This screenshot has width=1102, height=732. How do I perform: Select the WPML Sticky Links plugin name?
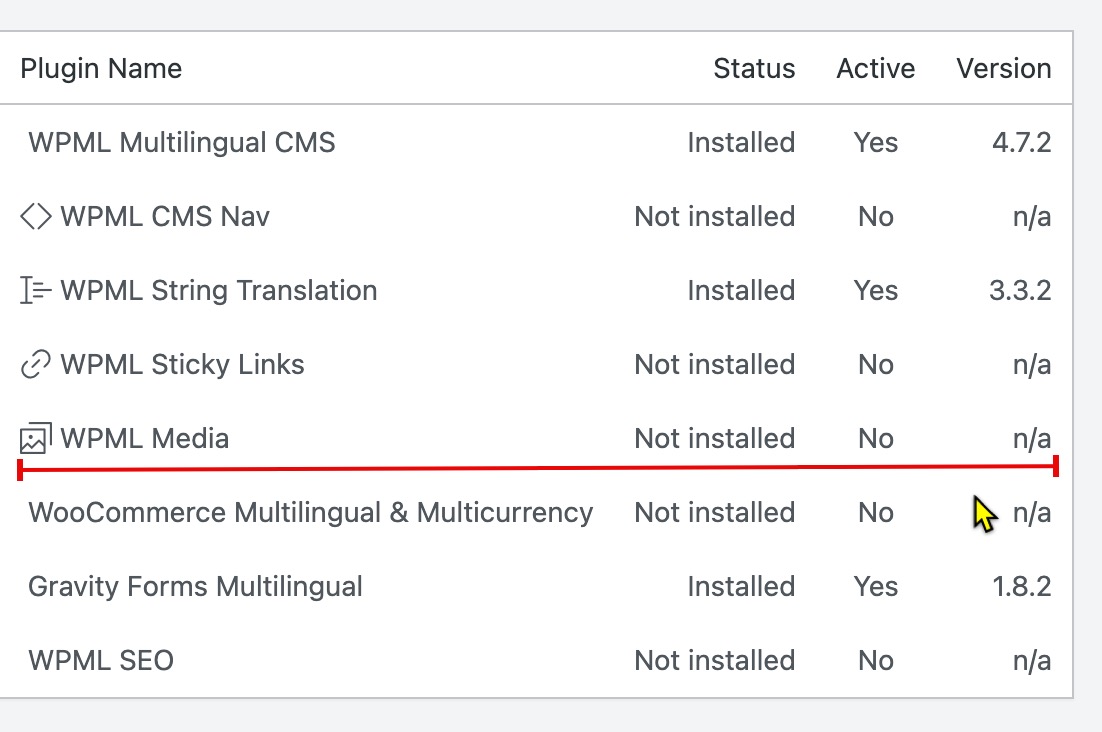coord(183,365)
